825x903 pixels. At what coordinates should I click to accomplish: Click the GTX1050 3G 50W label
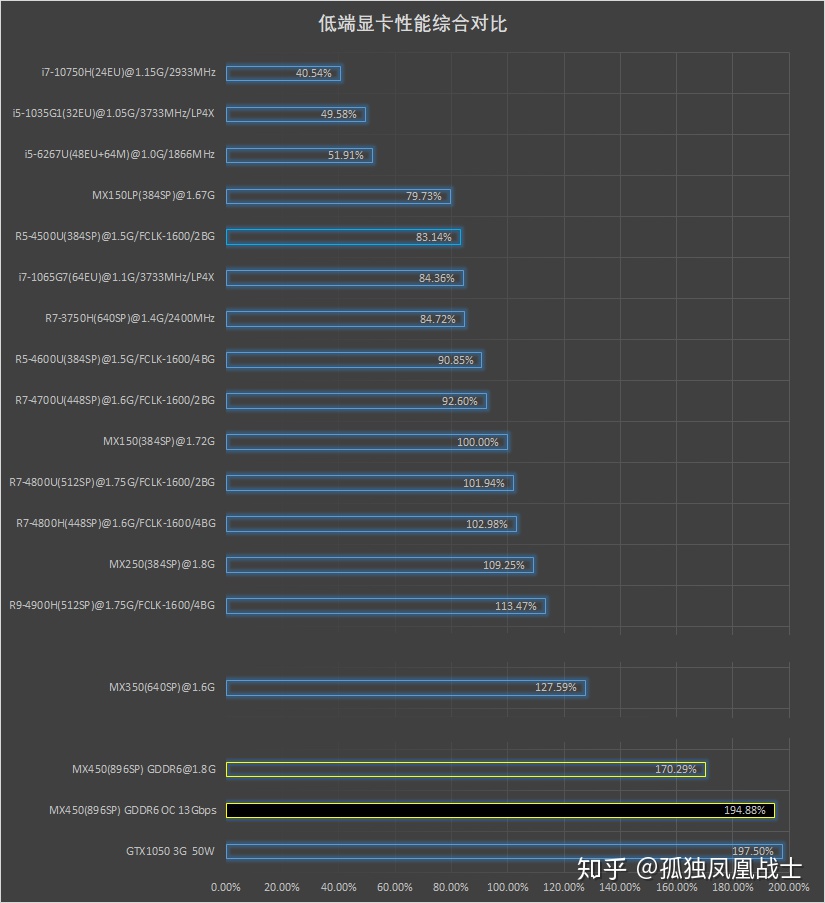point(170,851)
